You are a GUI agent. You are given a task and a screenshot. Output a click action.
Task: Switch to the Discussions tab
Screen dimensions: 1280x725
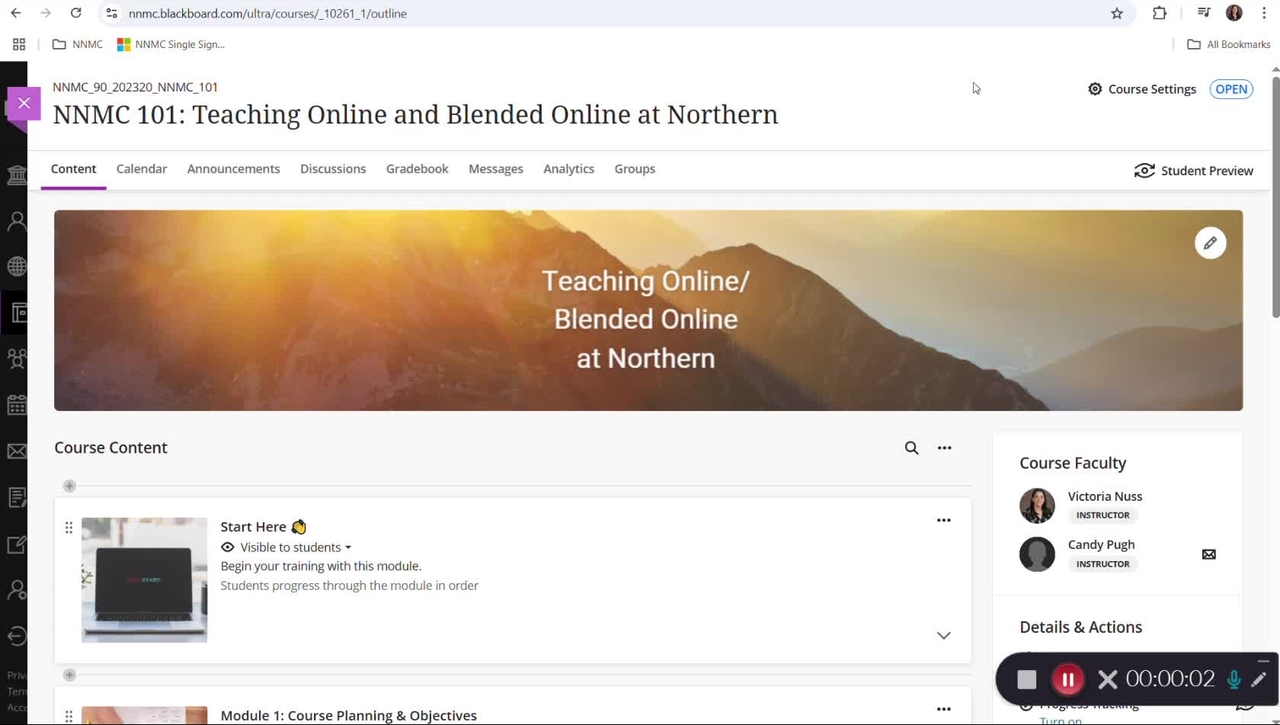coord(333,169)
